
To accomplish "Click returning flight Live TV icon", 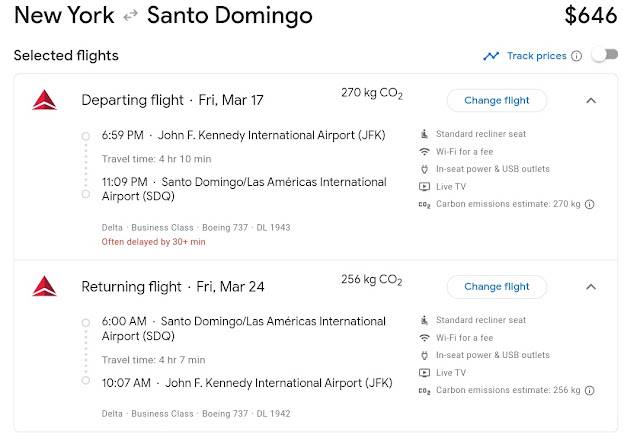I will 424,373.
